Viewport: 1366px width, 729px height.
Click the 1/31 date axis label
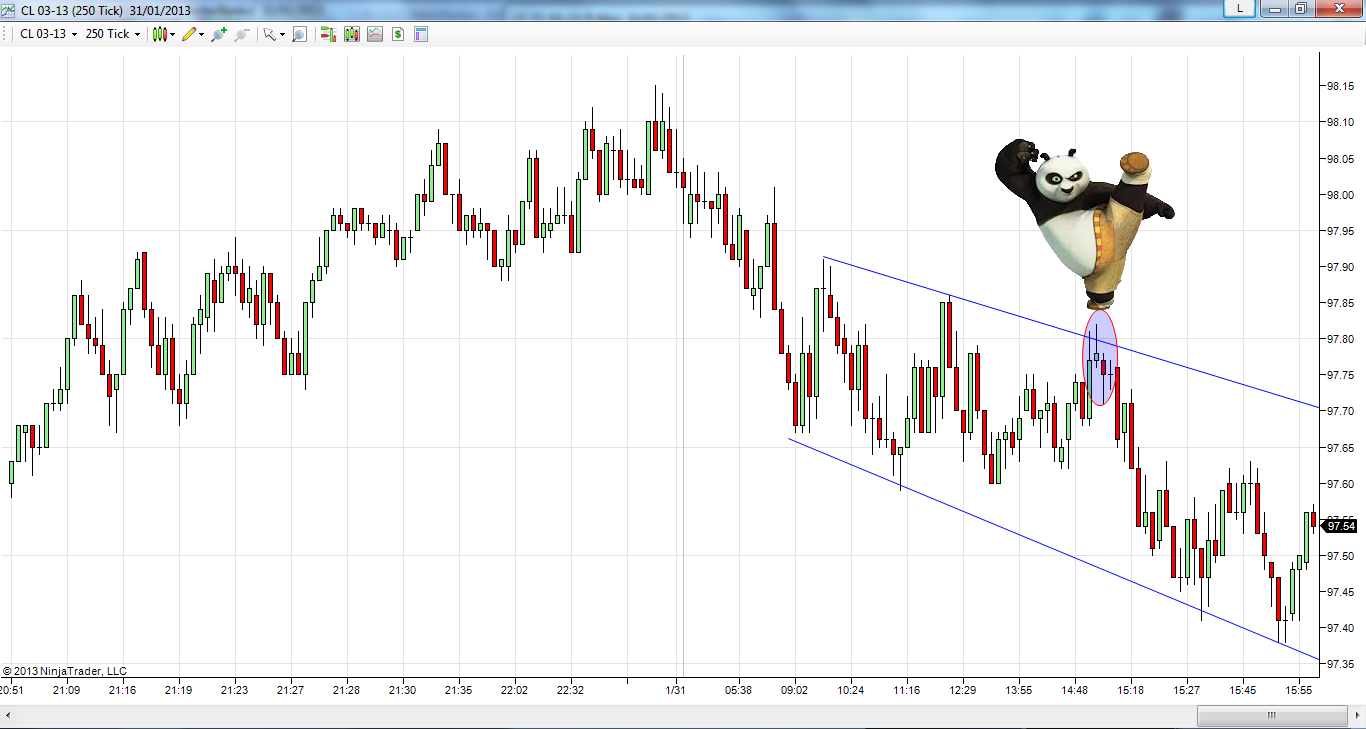(676, 690)
